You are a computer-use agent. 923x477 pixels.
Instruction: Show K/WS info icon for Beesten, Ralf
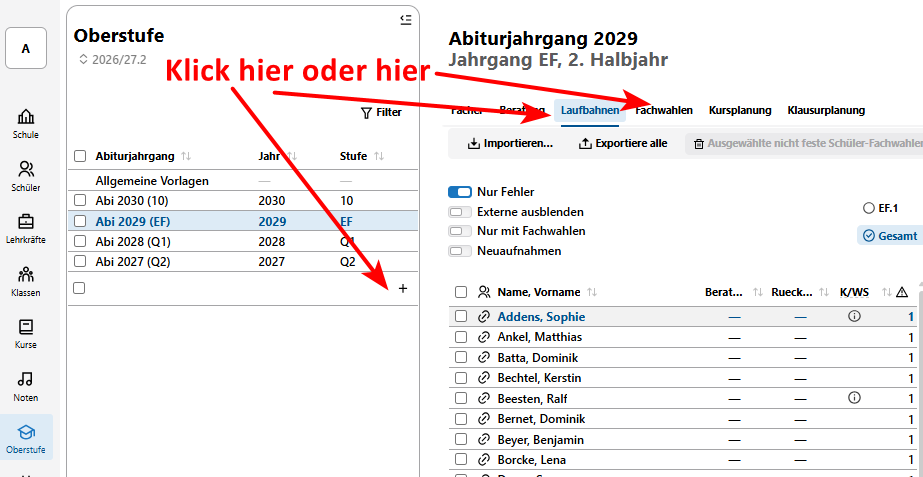854,398
